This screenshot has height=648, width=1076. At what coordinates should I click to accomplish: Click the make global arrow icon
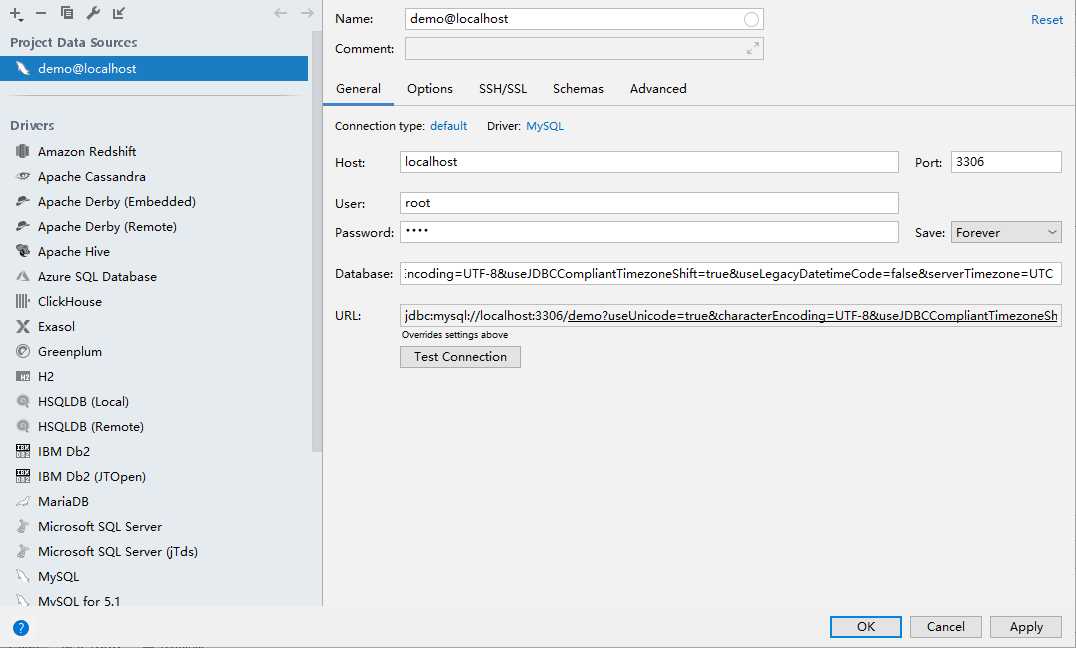pos(119,12)
